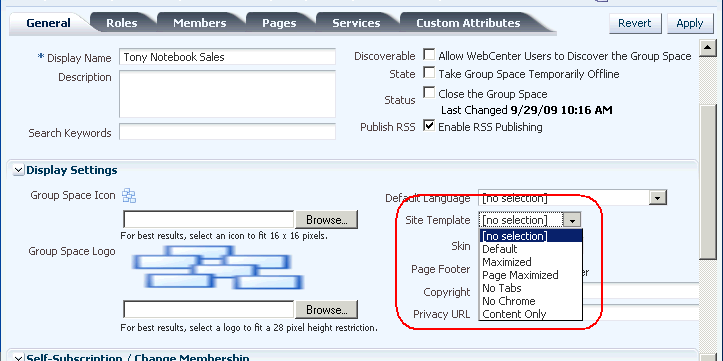Browse for a Group Space Logo file

point(326,310)
